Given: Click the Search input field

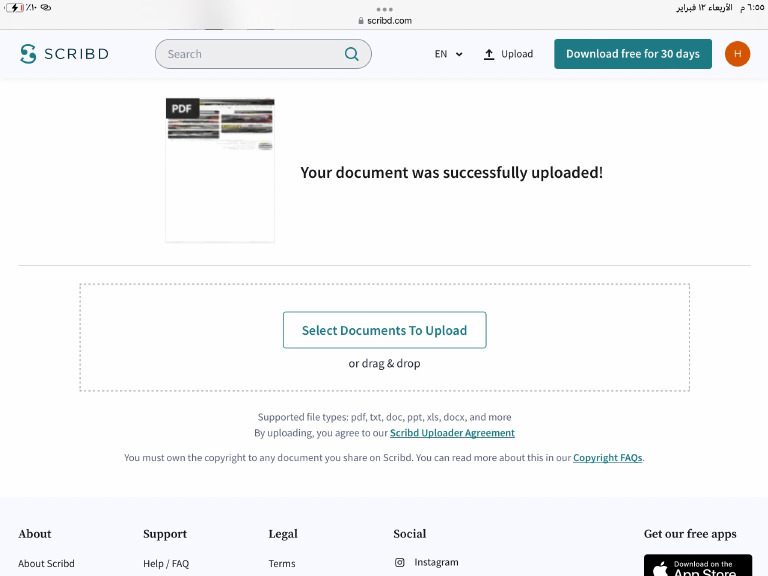Looking at the screenshot, I should (263, 54).
